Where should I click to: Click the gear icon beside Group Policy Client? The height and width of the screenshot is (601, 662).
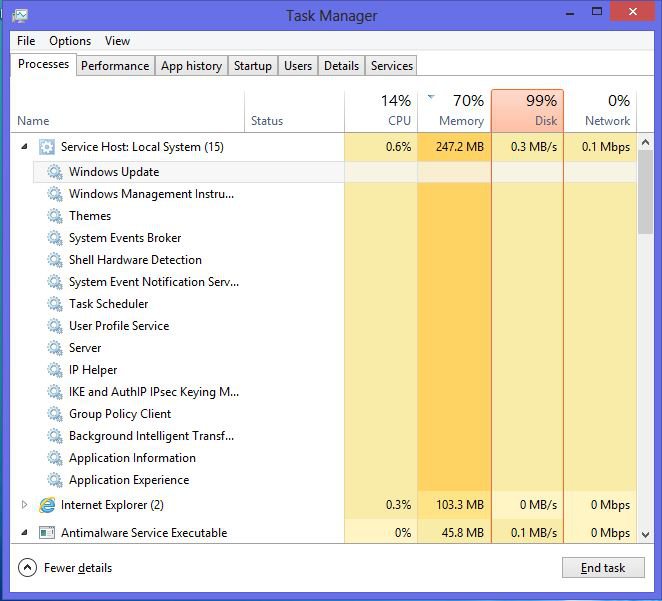54,414
